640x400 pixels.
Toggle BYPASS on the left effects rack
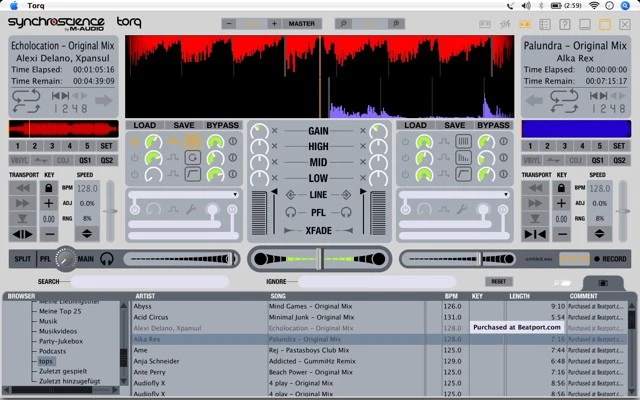[x=222, y=125]
